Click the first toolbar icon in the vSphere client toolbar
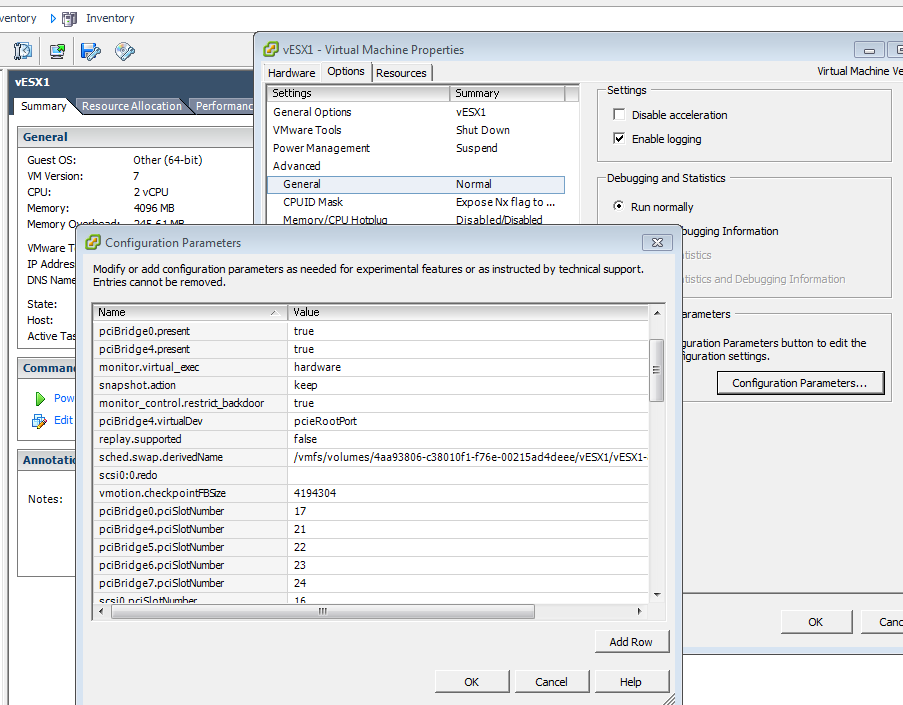The height and width of the screenshot is (705, 903). [23, 51]
